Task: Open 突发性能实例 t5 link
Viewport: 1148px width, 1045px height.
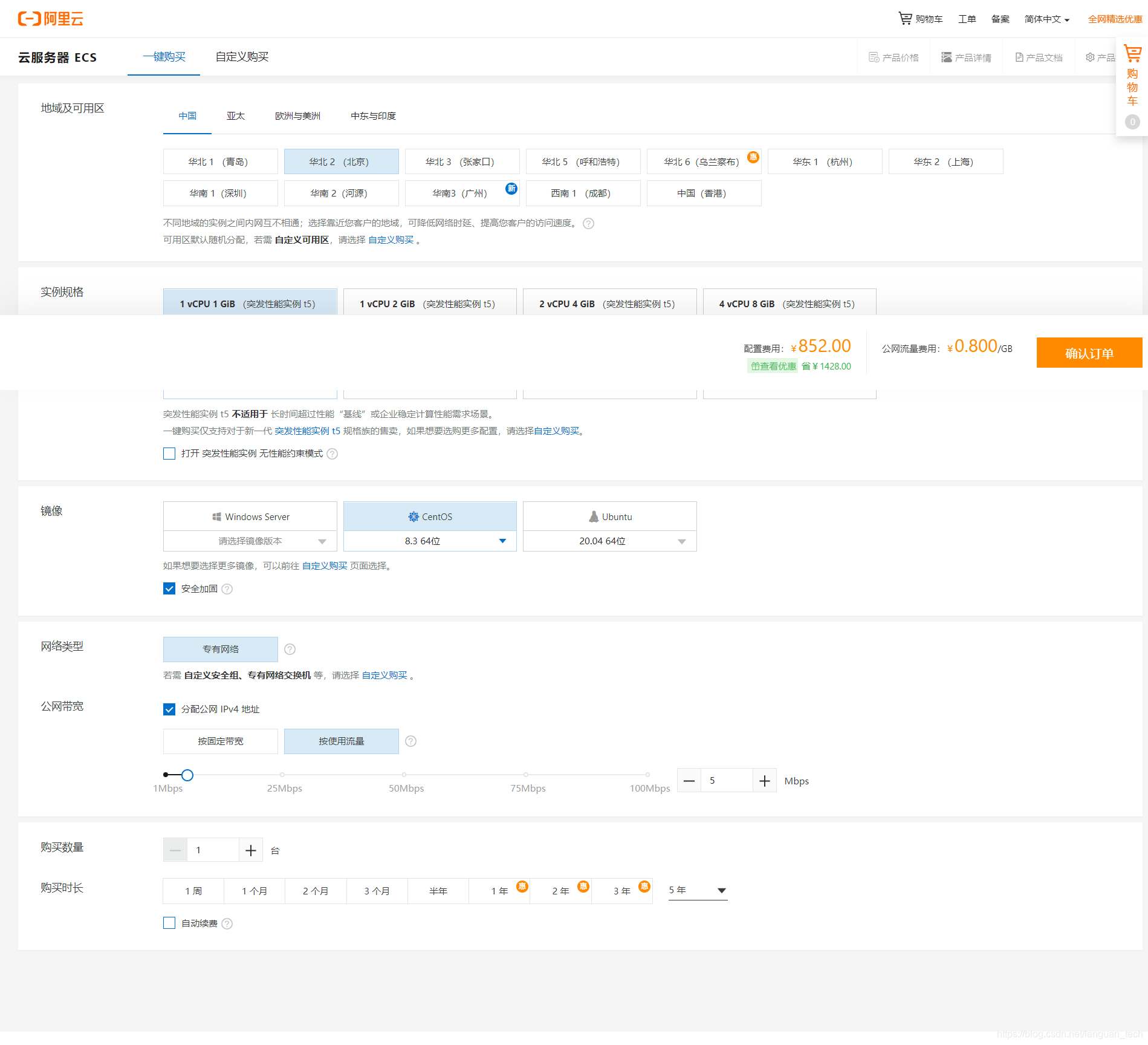Action: pyautogui.click(x=308, y=431)
